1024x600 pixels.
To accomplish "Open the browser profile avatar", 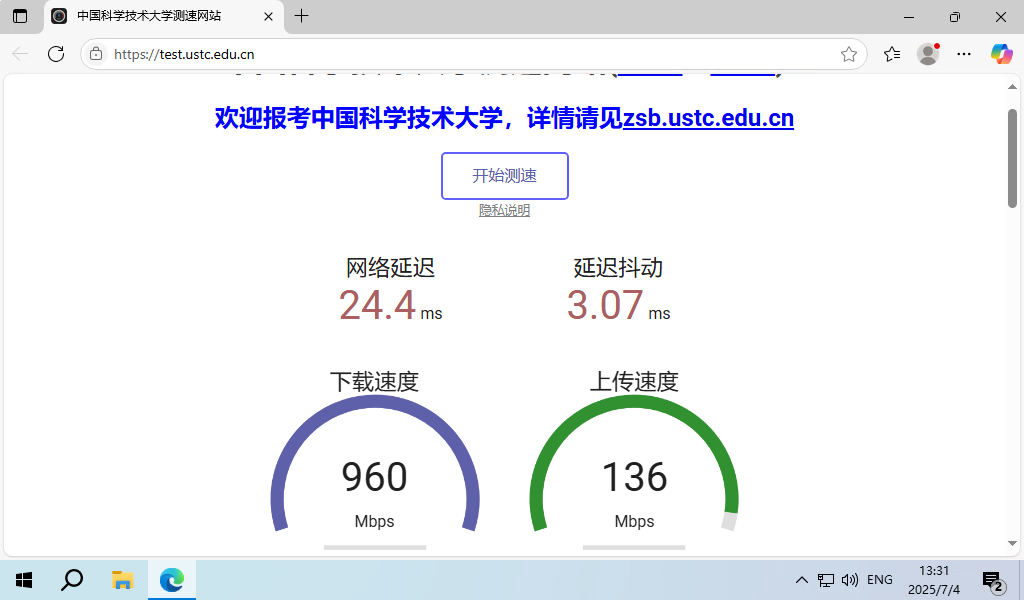I will click(x=928, y=54).
